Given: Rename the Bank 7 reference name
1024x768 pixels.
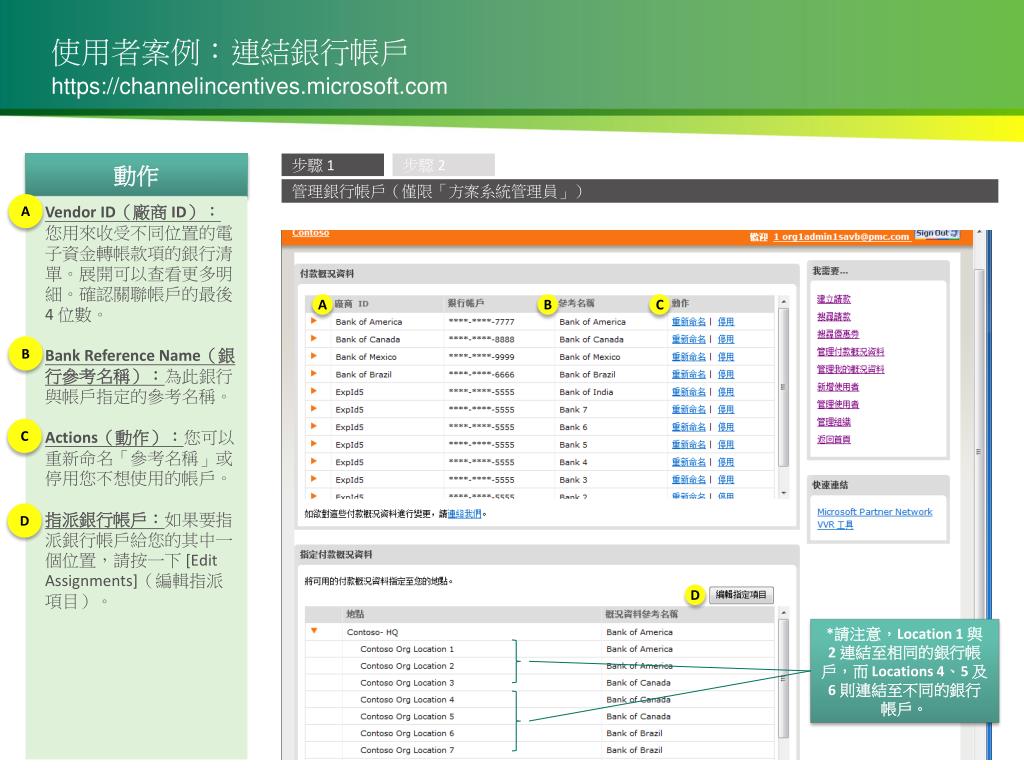Looking at the screenshot, I should click(688, 409).
